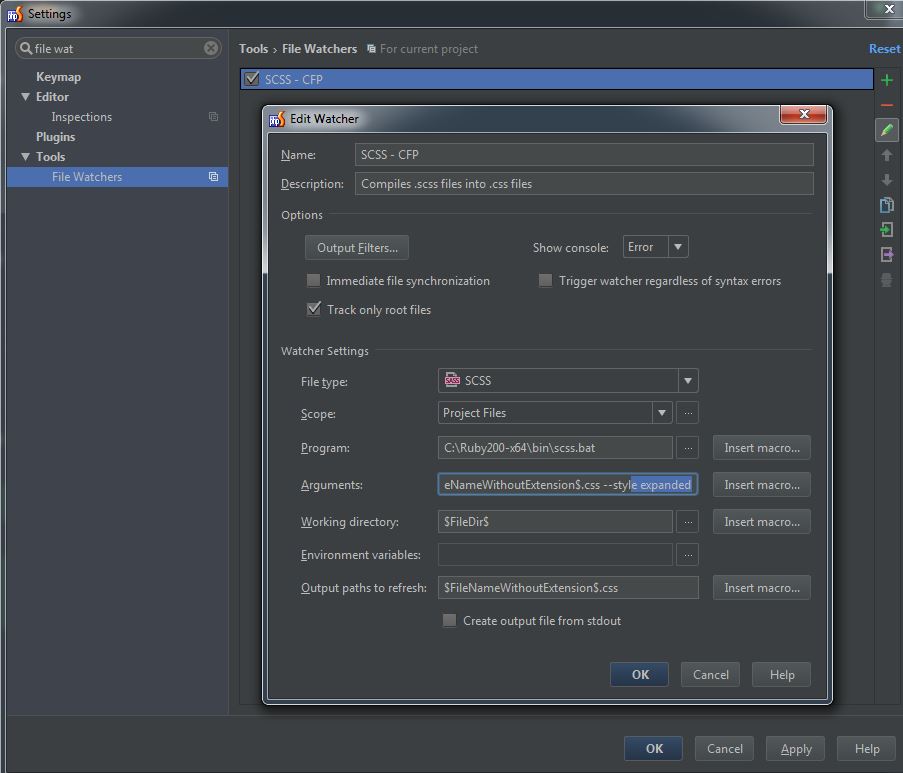Click the export watcher icon

[x=886, y=255]
